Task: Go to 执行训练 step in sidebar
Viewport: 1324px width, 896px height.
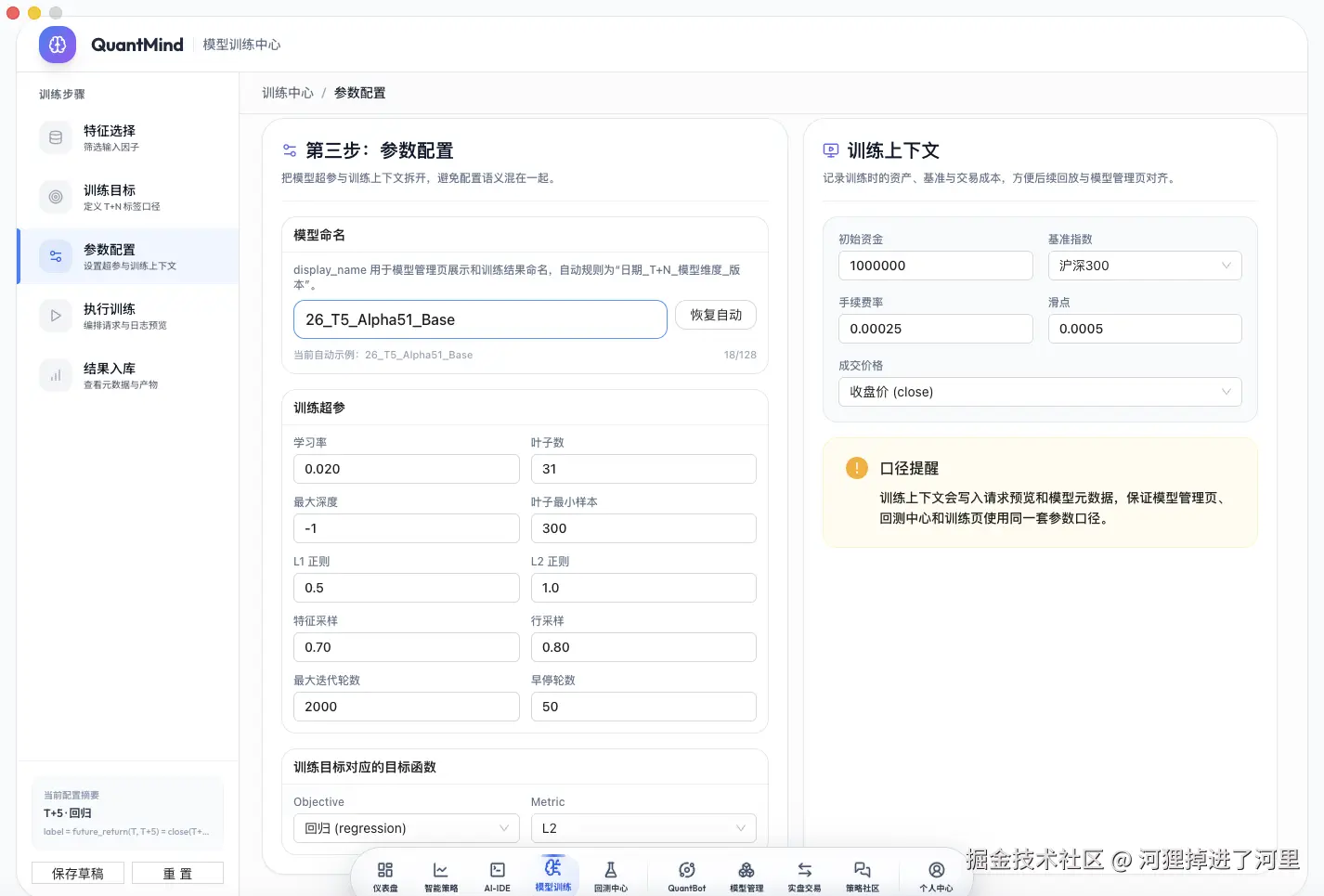Action: [x=128, y=316]
